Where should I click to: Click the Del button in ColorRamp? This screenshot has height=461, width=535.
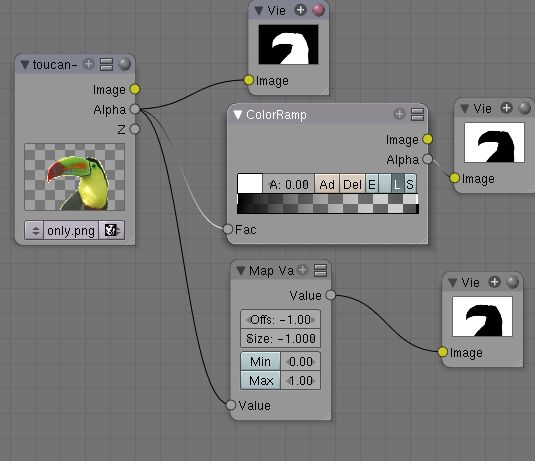point(352,184)
